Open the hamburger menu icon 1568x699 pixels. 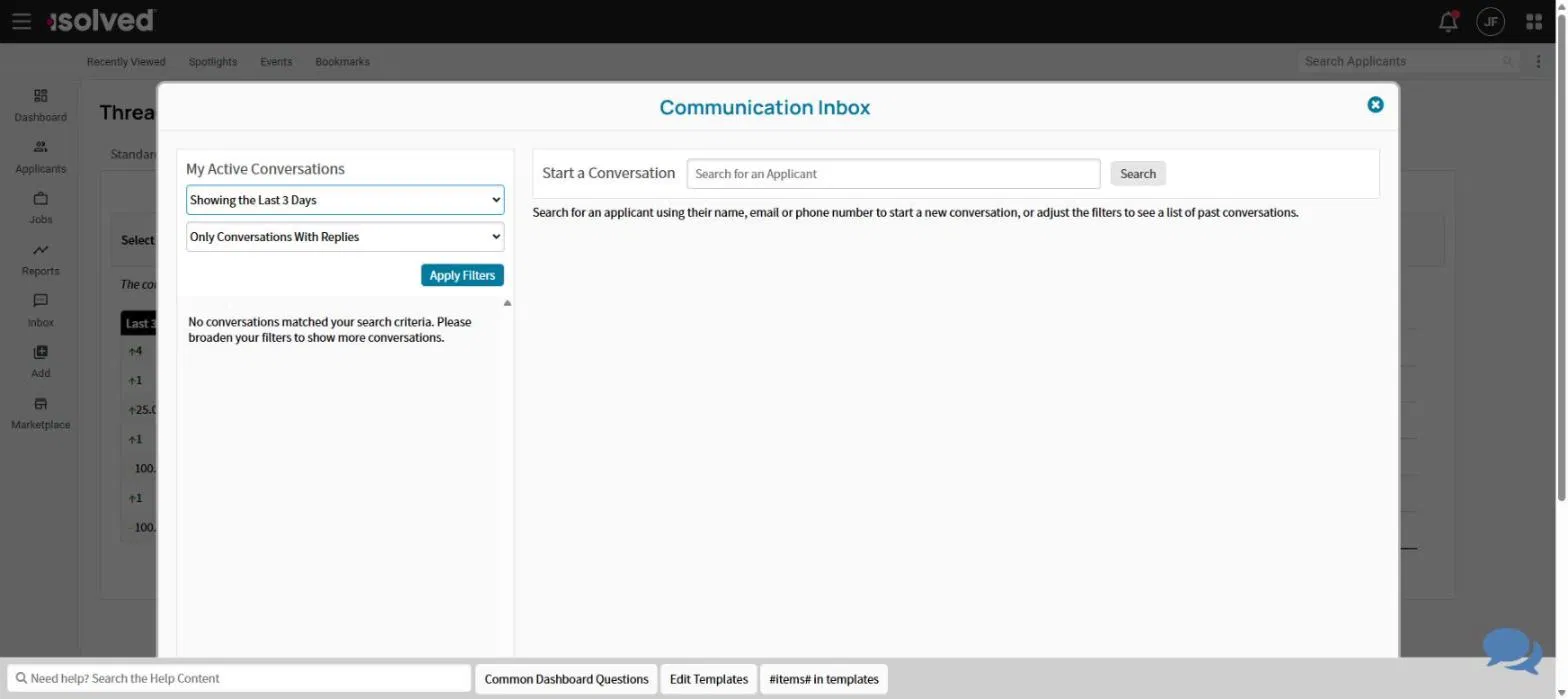pyautogui.click(x=21, y=21)
